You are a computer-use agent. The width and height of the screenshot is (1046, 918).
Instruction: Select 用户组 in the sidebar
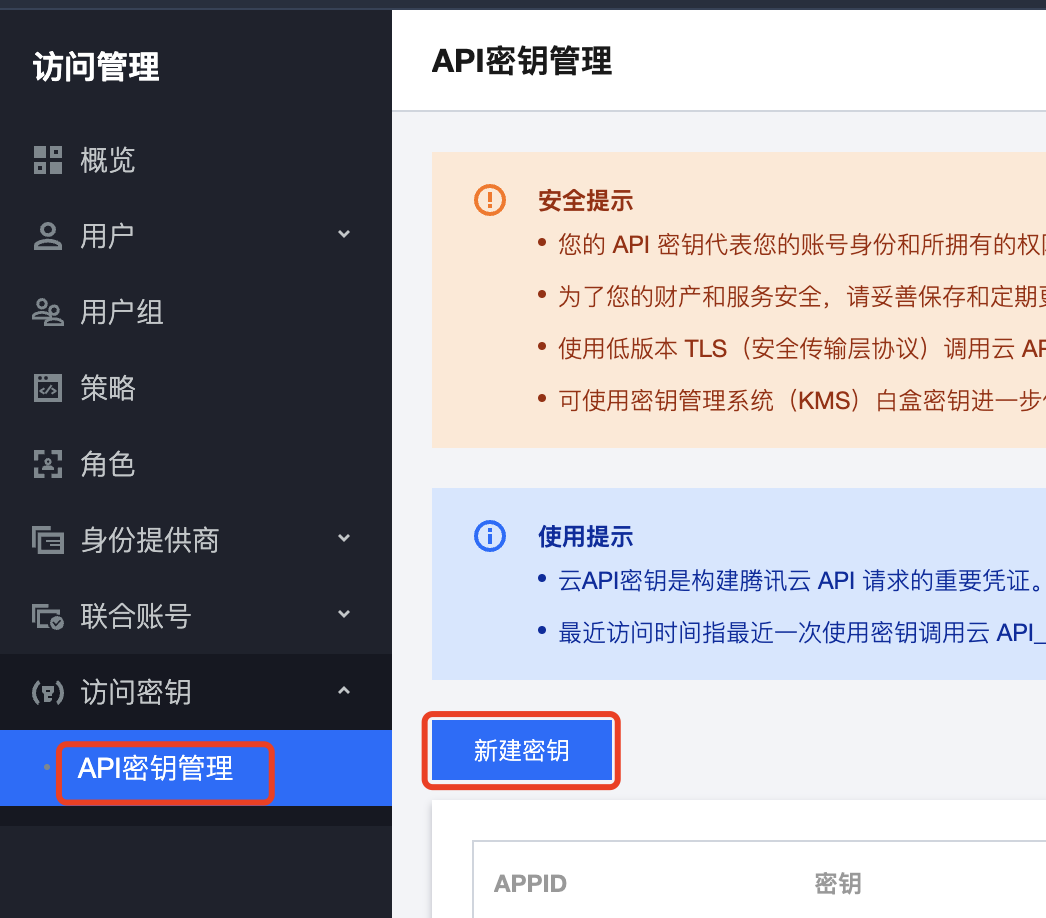point(122,312)
